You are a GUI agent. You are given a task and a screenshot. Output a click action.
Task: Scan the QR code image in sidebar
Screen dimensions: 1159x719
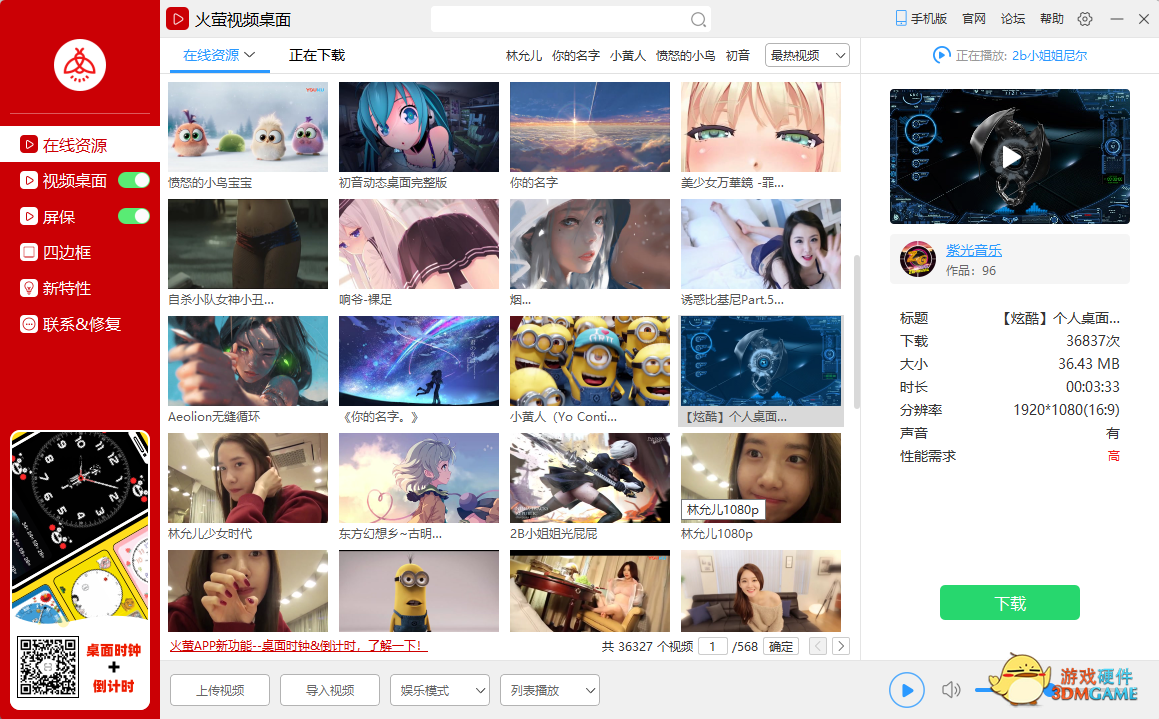click(x=48, y=667)
